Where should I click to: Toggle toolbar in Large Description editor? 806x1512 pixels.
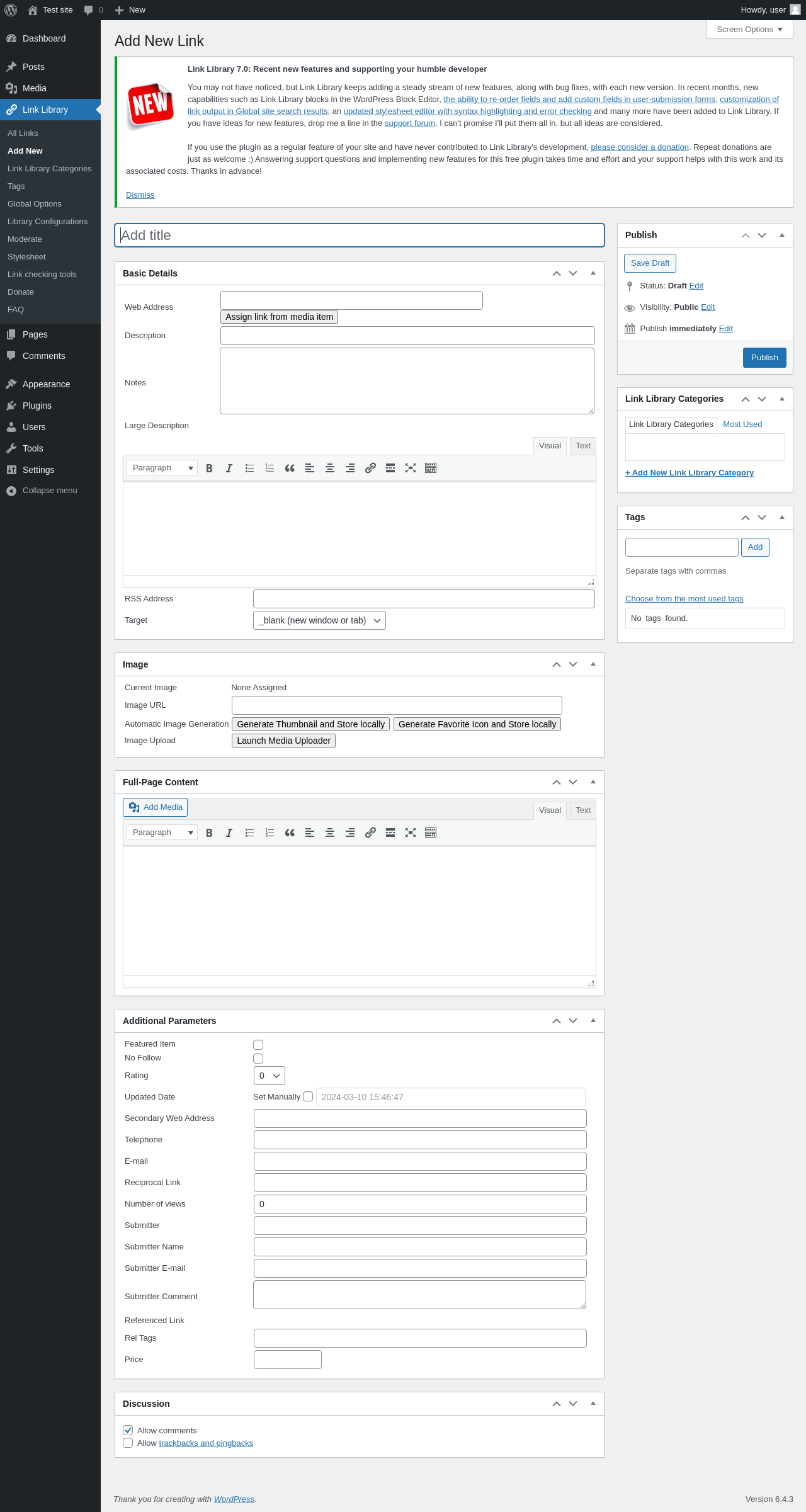point(431,468)
